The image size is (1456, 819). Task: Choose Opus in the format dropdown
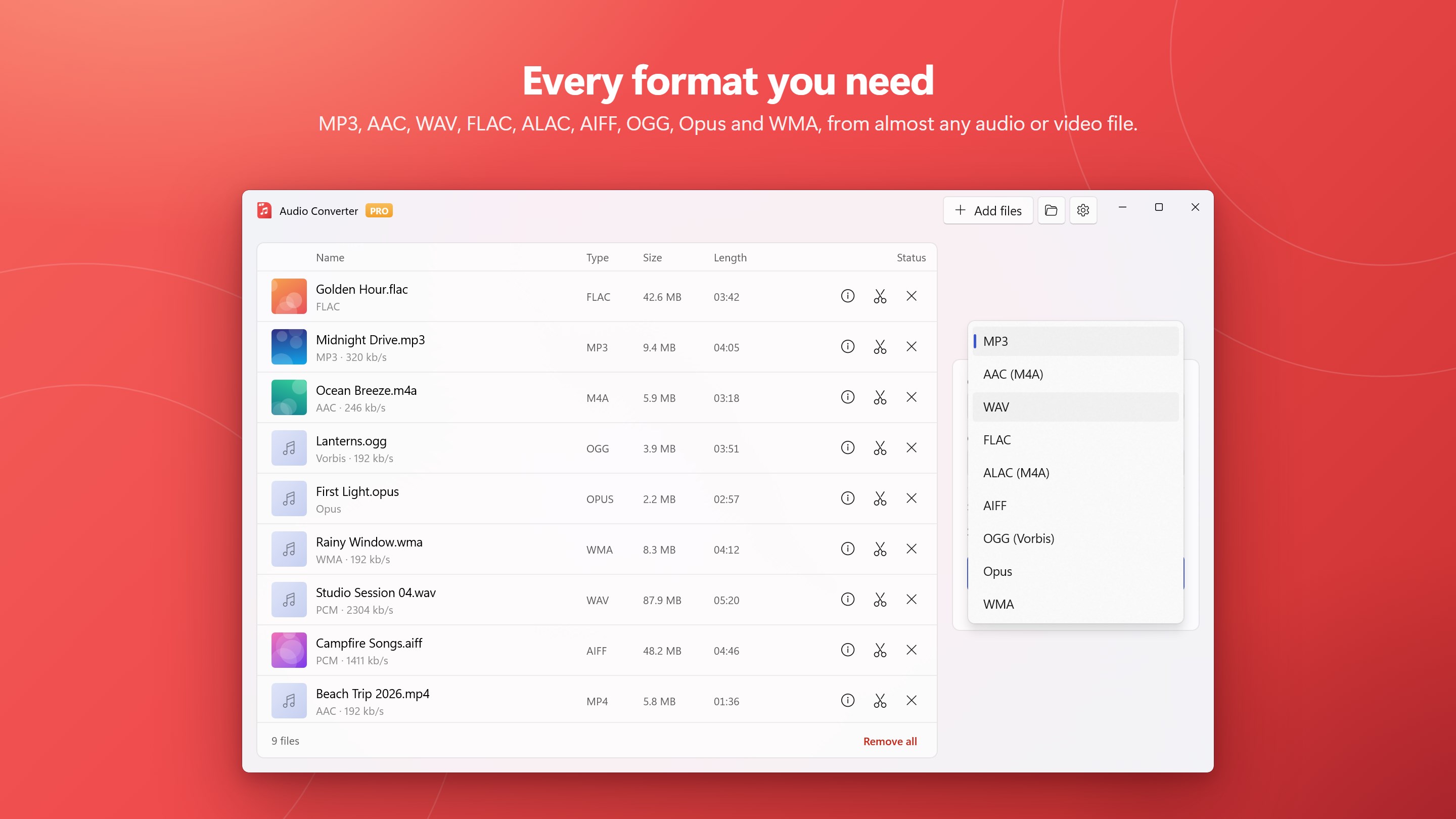(x=1075, y=571)
